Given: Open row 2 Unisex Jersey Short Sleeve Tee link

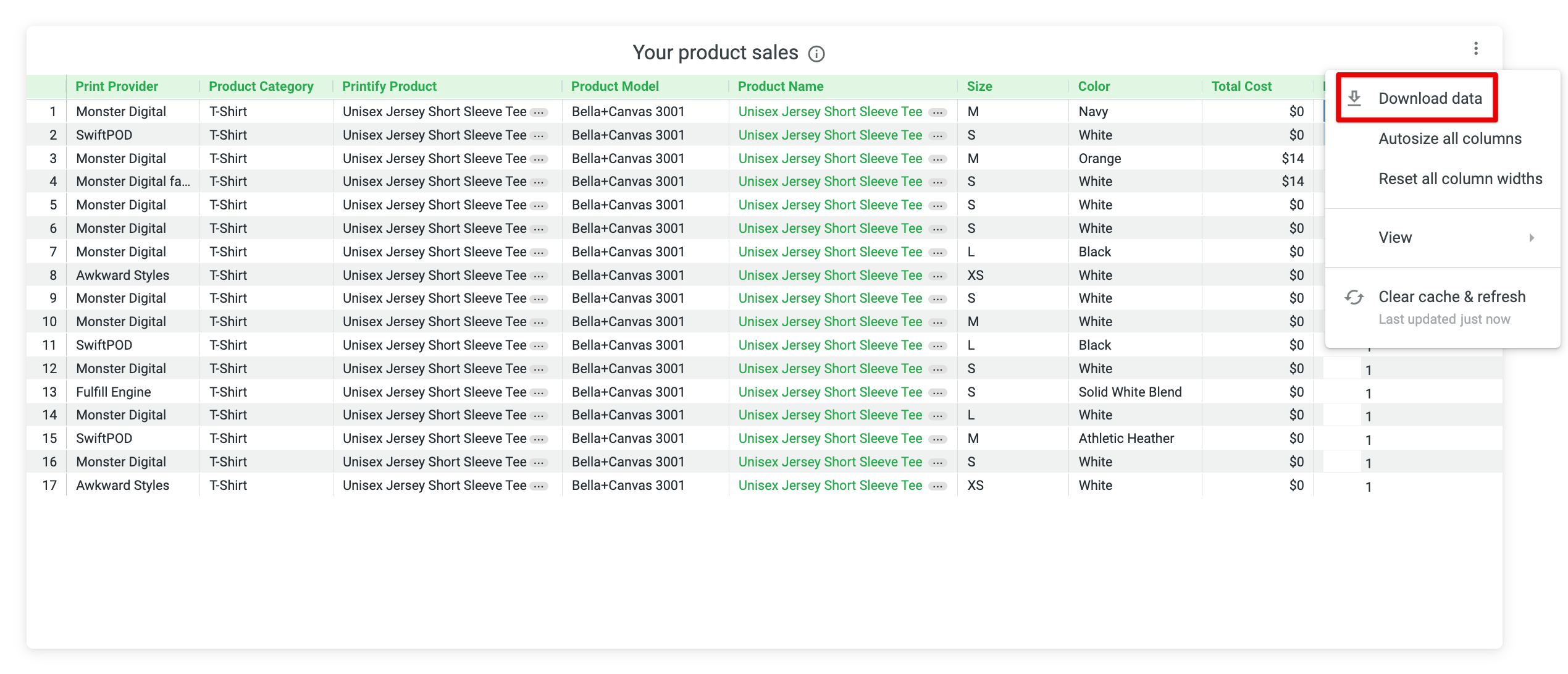Looking at the screenshot, I should pos(831,135).
